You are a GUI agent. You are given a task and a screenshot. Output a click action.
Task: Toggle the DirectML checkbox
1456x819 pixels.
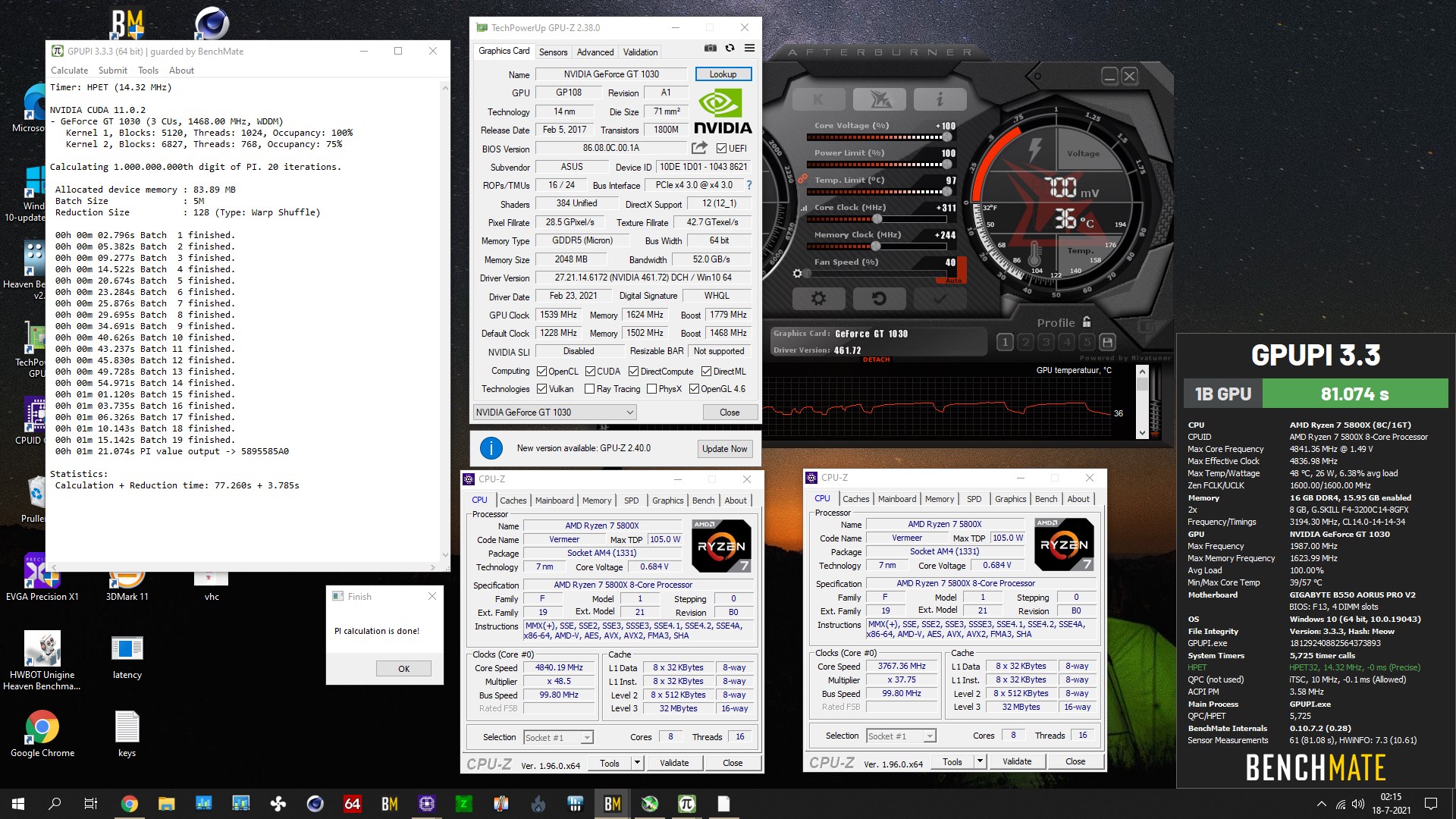(x=706, y=372)
